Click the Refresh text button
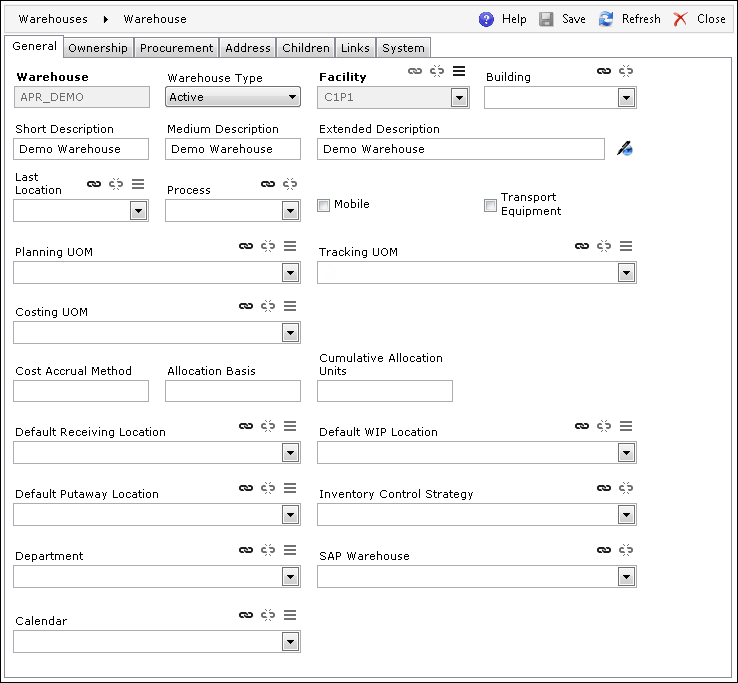Image resolution: width=738 pixels, height=683 pixels. click(641, 19)
